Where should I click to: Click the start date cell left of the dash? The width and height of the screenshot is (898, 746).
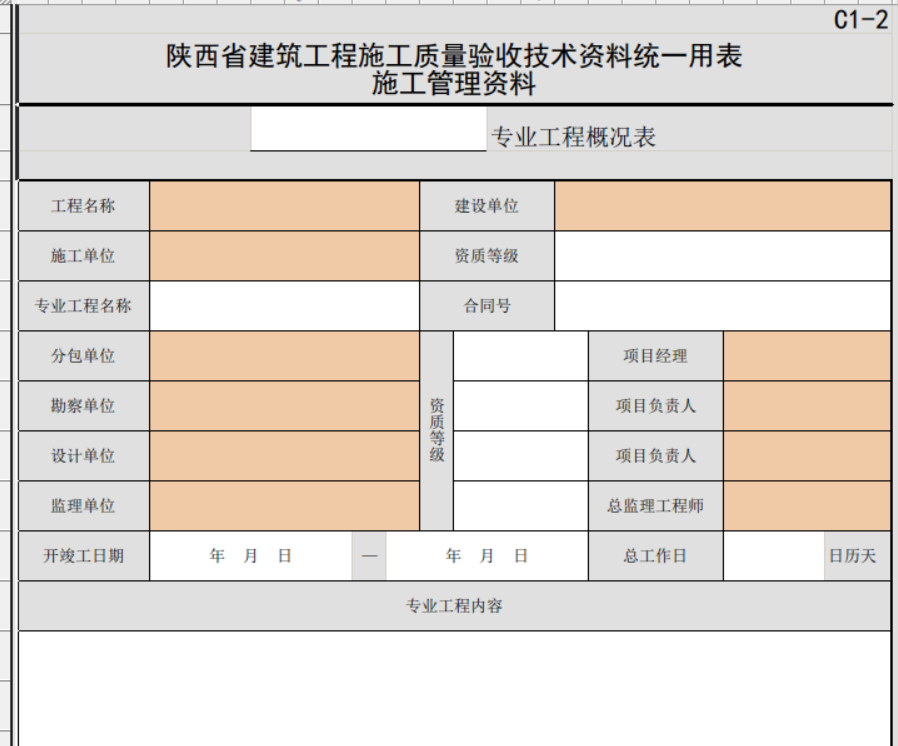[251, 556]
